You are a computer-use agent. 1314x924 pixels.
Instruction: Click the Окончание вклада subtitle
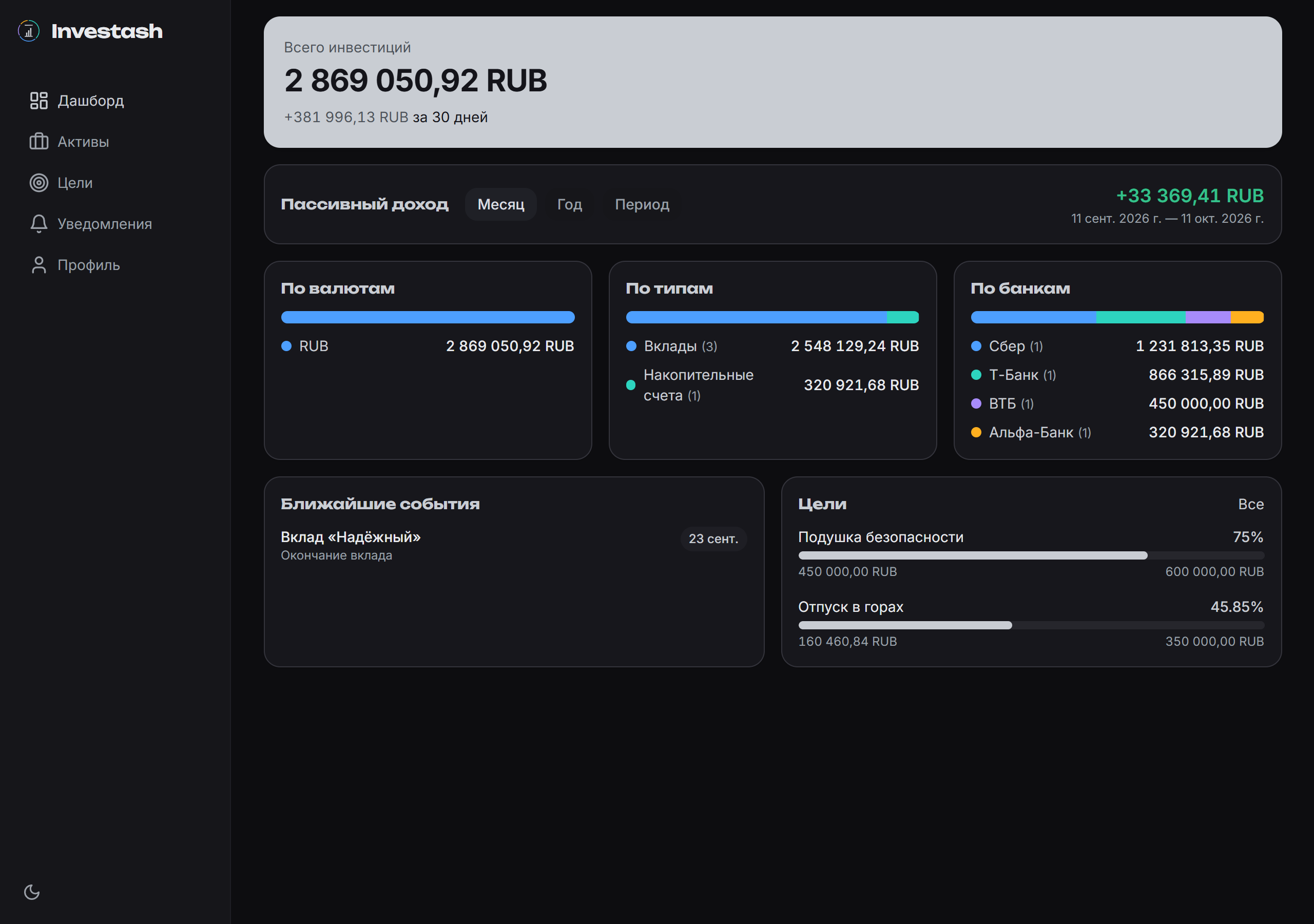(337, 555)
